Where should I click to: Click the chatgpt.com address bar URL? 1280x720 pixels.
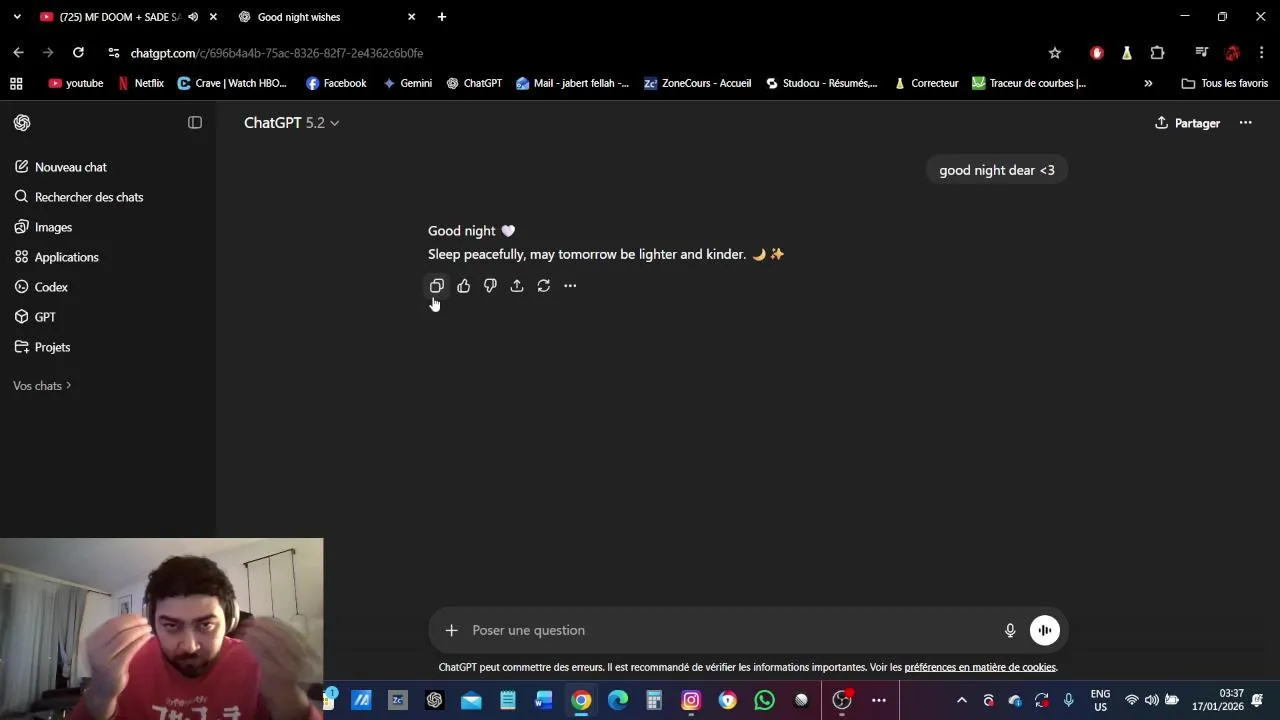coord(277,53)
